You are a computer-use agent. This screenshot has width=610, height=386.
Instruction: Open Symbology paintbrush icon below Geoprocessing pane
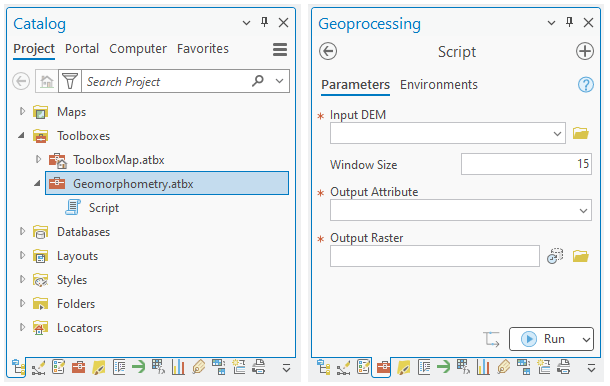(403, 367)
